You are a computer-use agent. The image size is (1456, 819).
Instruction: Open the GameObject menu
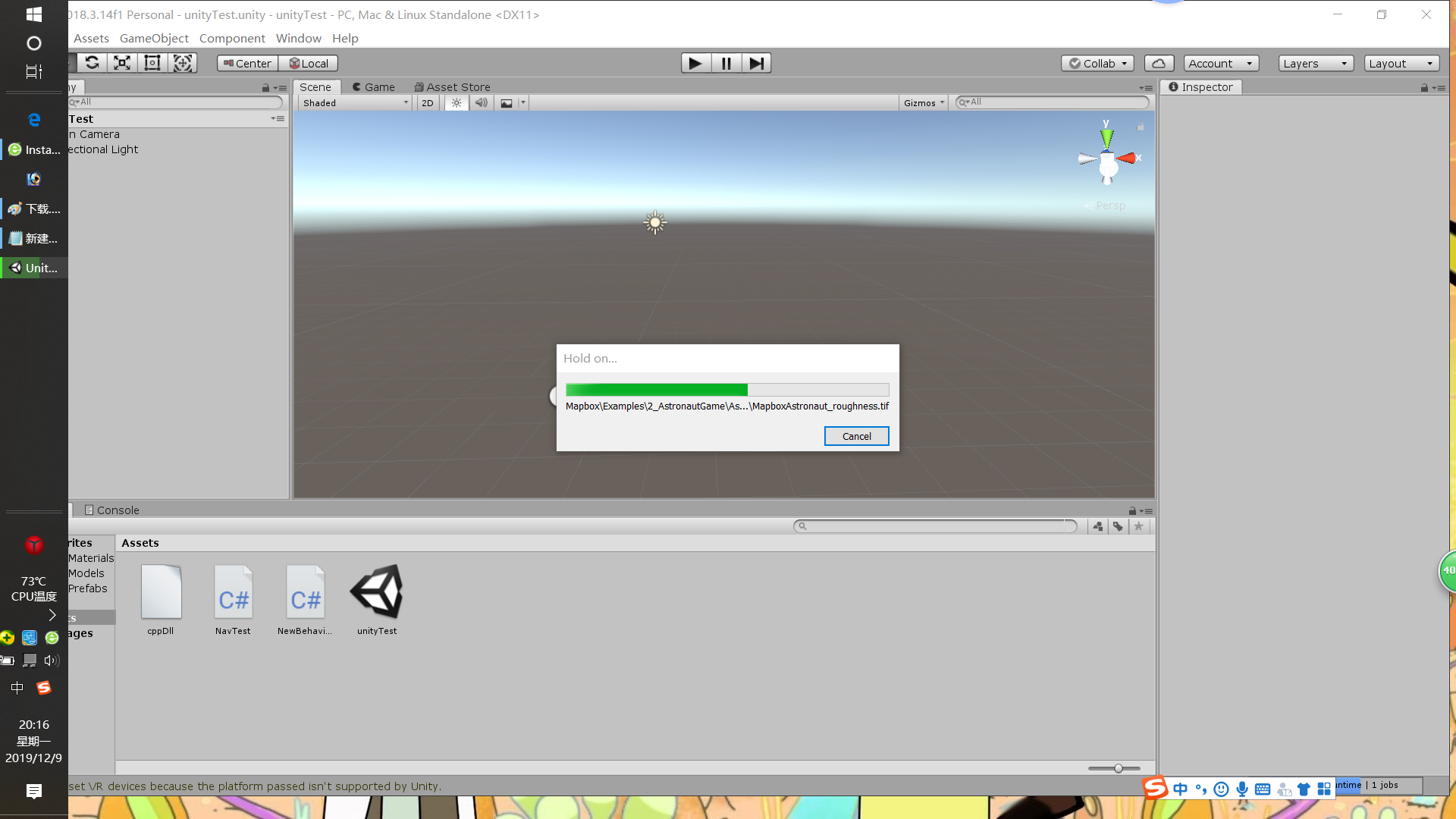[x=154, y=38]
